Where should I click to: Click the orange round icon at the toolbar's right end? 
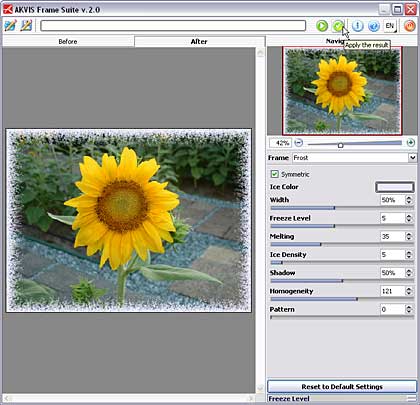[409, 26]
